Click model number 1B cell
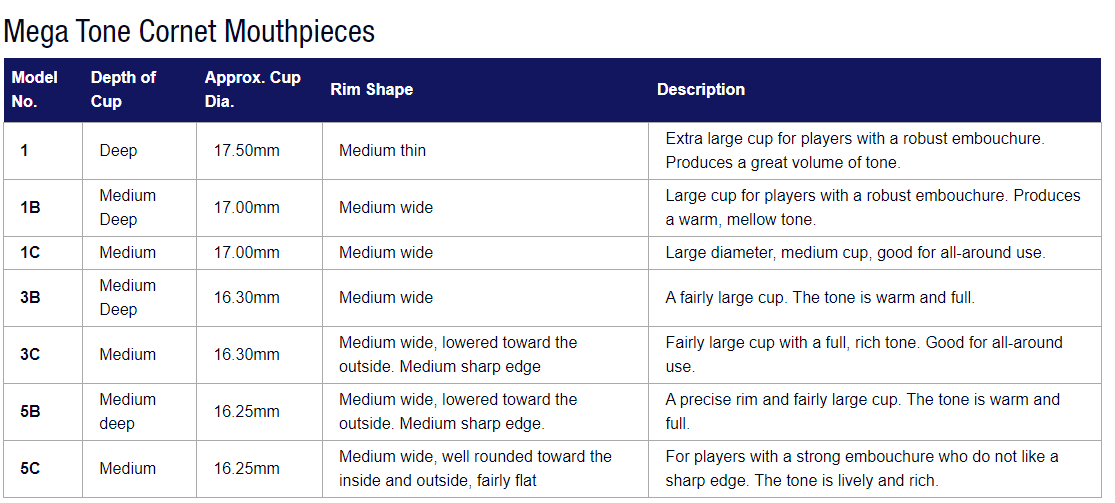 (30, 207)
